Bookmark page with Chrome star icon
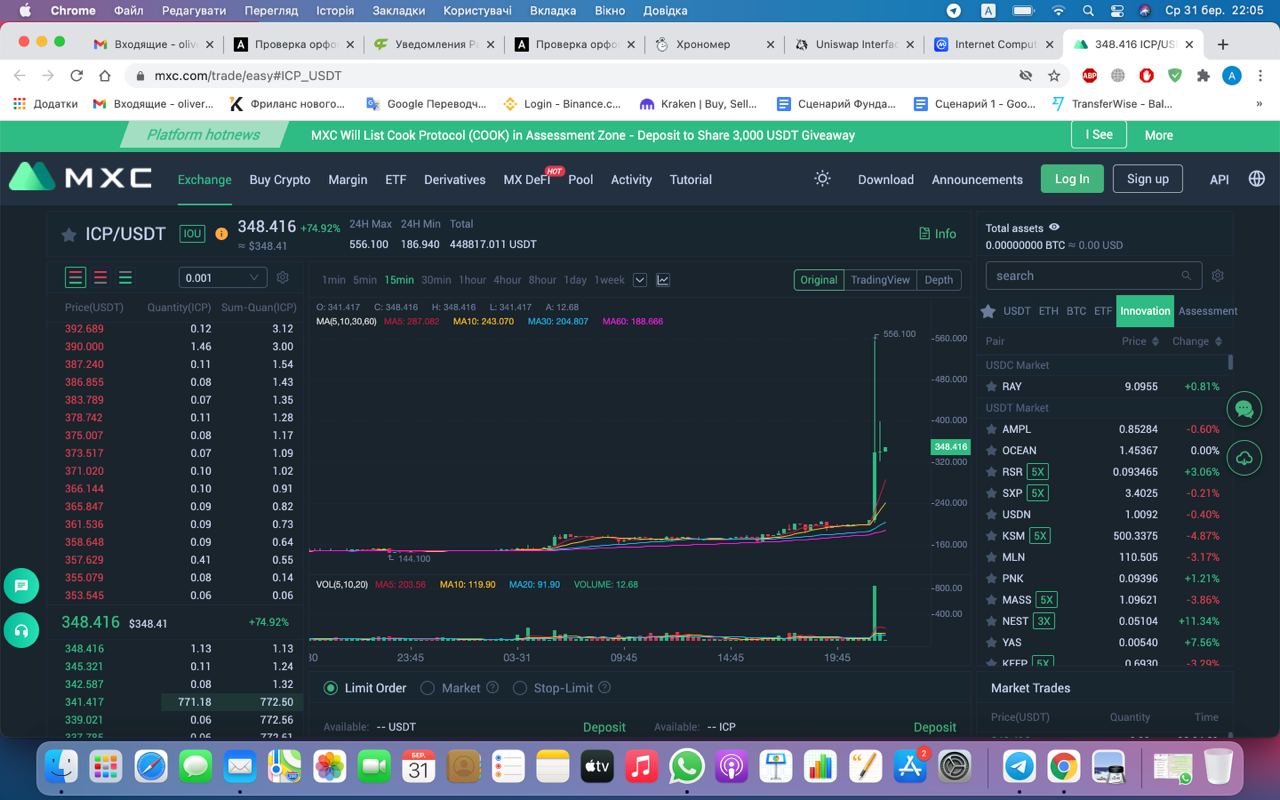This screenshot has height=800, width=1280. (1054, 76)
